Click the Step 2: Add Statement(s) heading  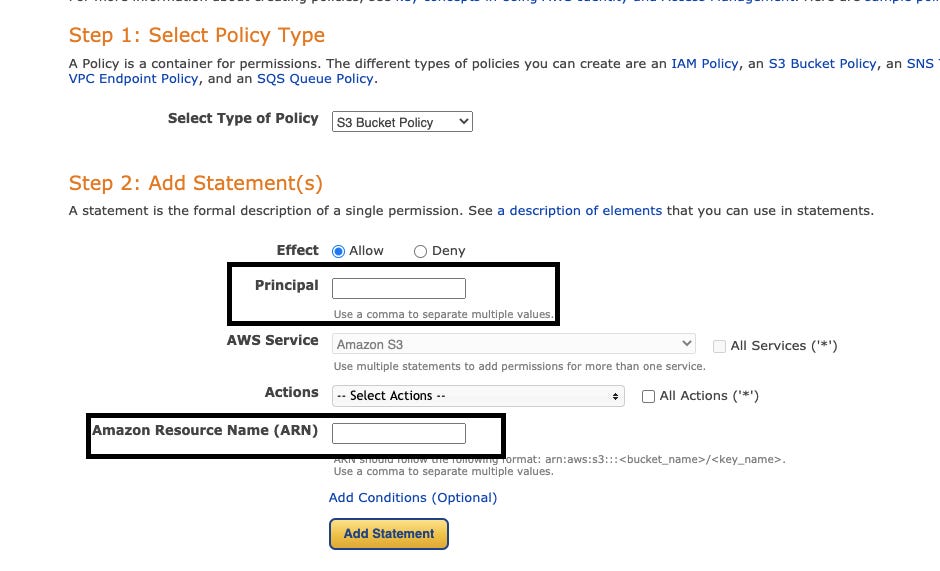195,183
